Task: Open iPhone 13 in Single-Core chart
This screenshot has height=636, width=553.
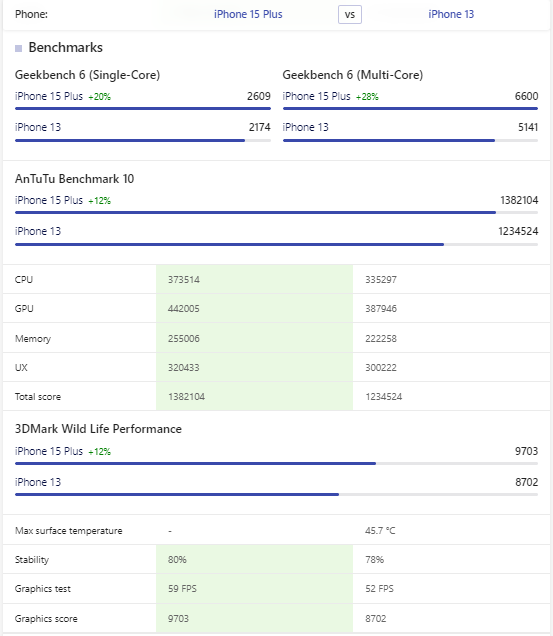Action: (x=38, y=127)
